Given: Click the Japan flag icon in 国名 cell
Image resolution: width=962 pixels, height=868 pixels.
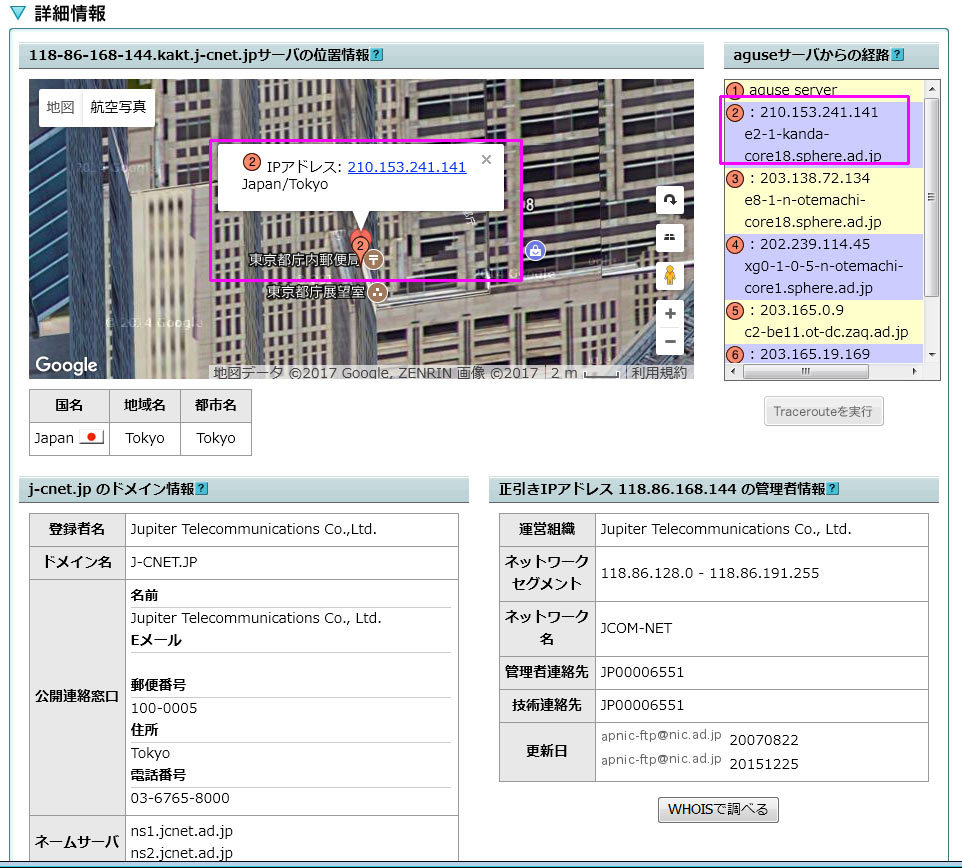Looking at the screenshot, I should click(91, 437).
